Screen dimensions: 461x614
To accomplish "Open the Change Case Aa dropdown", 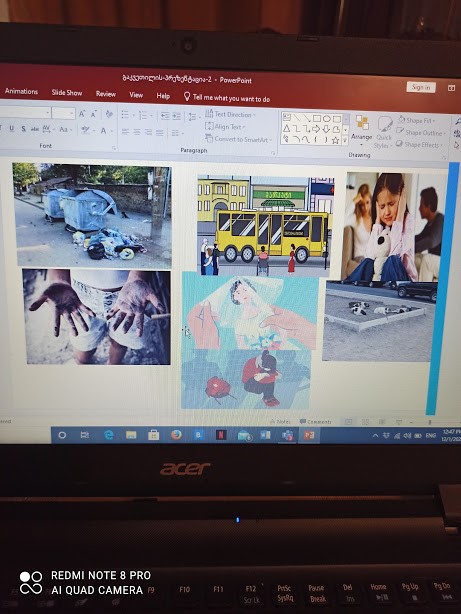I will tap(64, 129).
